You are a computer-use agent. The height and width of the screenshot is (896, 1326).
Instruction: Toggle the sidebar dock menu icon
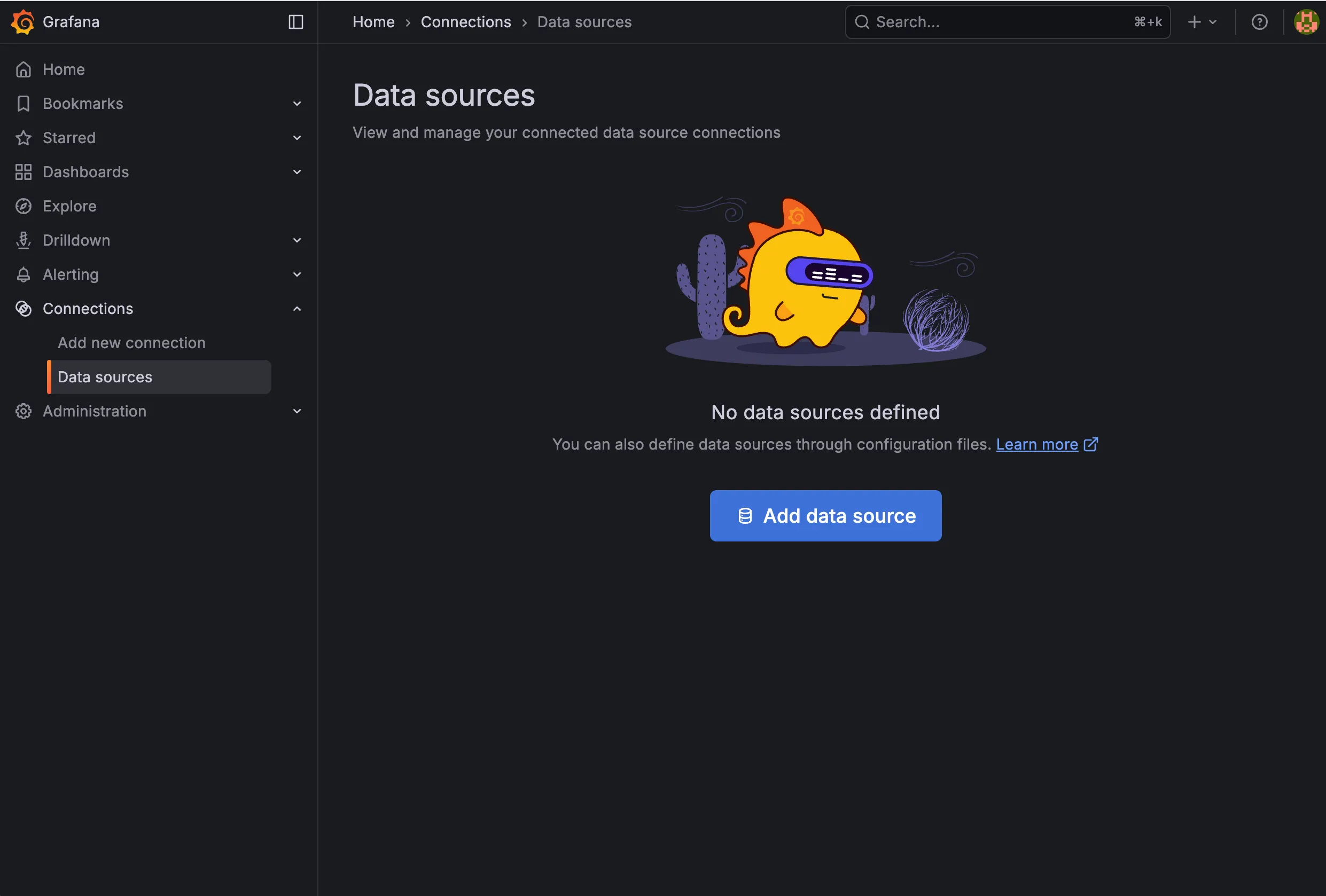(295, 22)
